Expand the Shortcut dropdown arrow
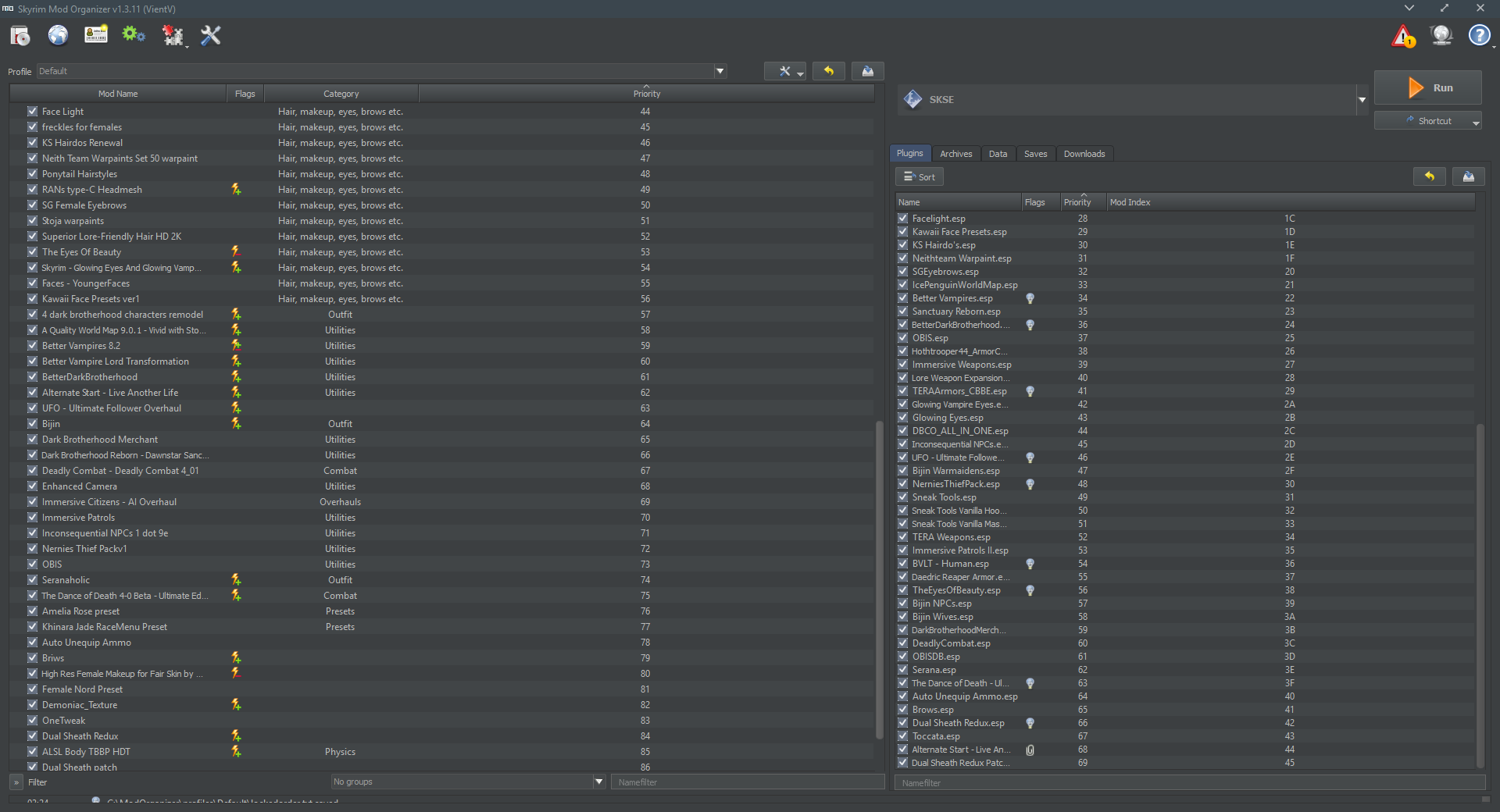 [1476, 122]
